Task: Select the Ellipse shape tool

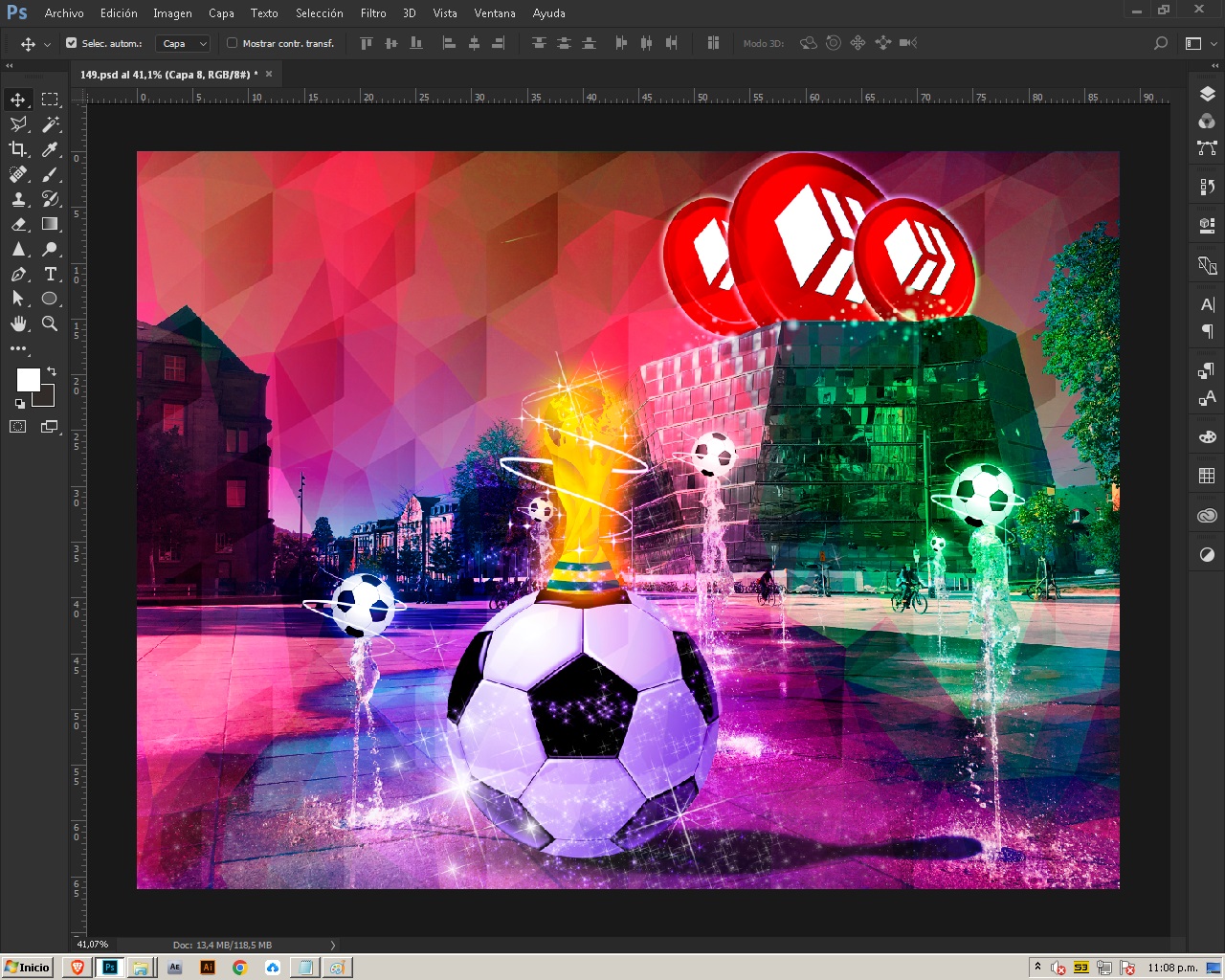Action: 50,299
